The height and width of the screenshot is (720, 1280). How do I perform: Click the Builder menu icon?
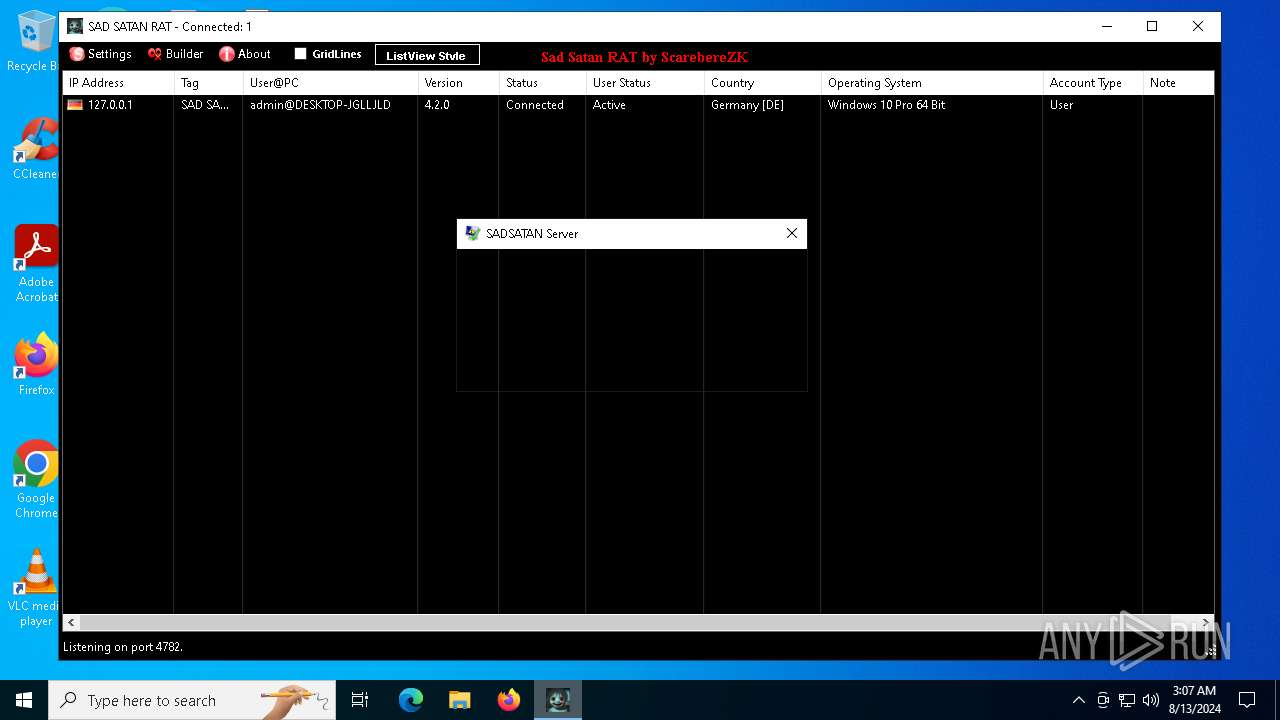point(155,54)
